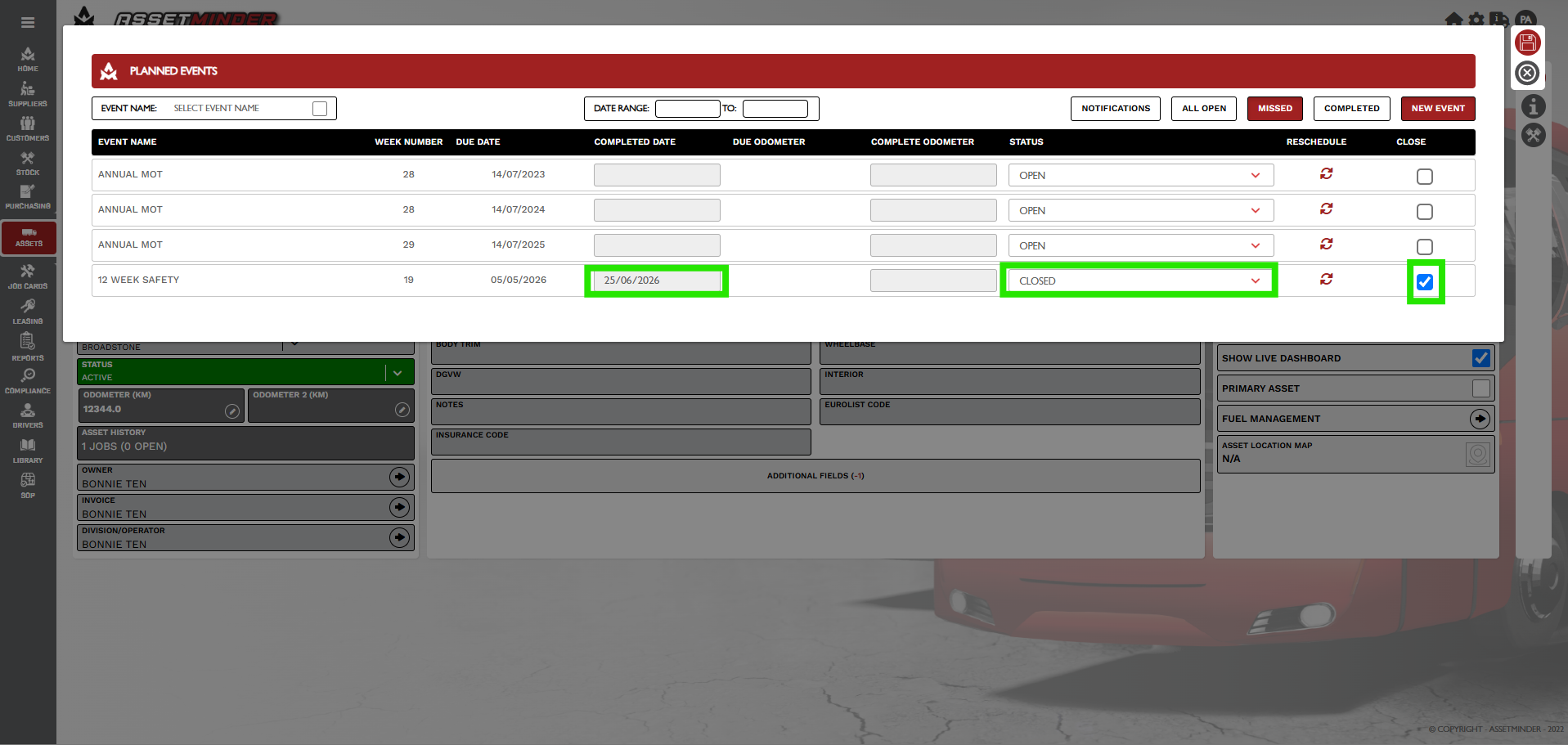Expand Additional Fields (-1)
This screenshot has height=745, width=1568.
point(815,476)
